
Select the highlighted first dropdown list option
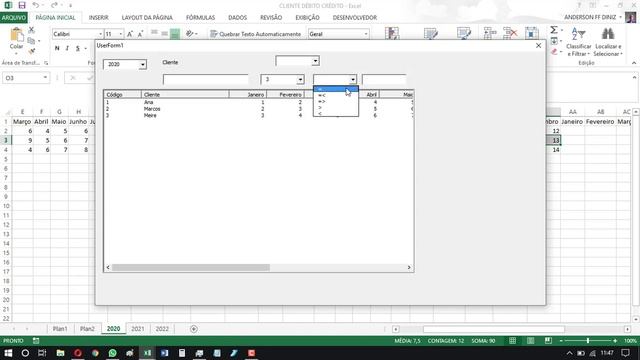(x=336, y=89)
